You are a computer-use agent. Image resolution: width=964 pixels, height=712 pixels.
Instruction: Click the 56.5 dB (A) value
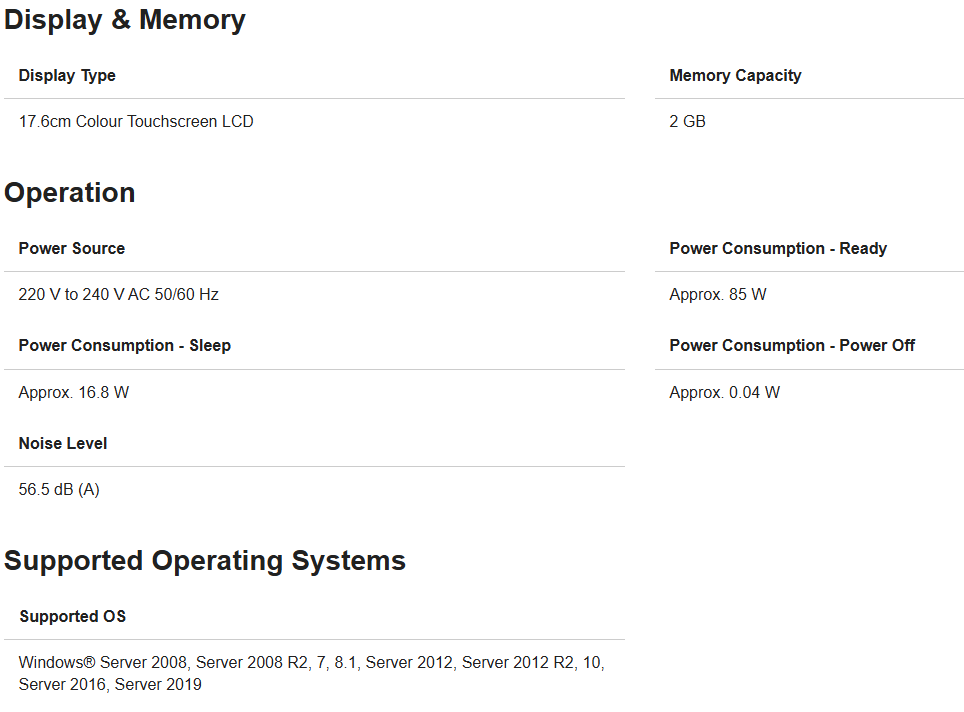tap(59, 490)
